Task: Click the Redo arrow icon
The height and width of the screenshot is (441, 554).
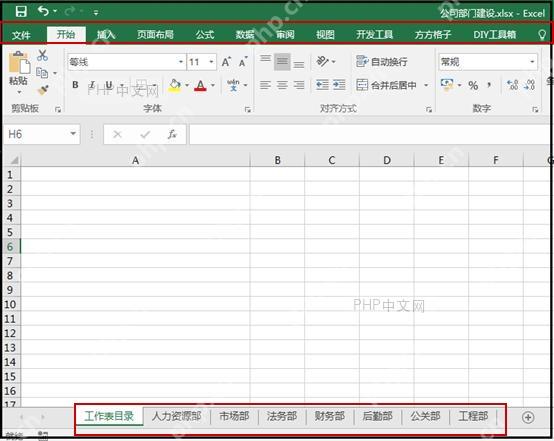Action: 70,12
